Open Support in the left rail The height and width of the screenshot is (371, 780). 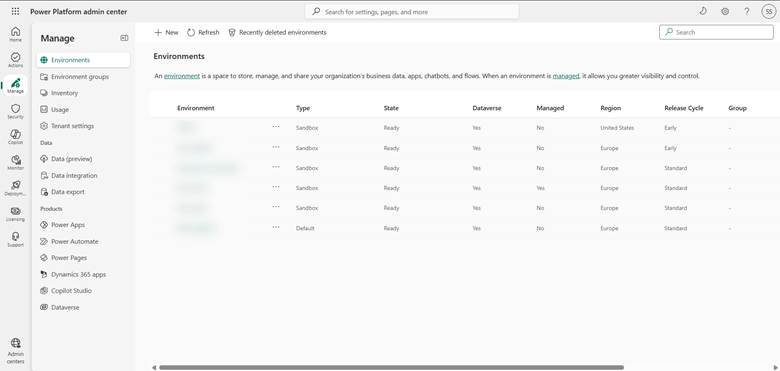(15, 239)
